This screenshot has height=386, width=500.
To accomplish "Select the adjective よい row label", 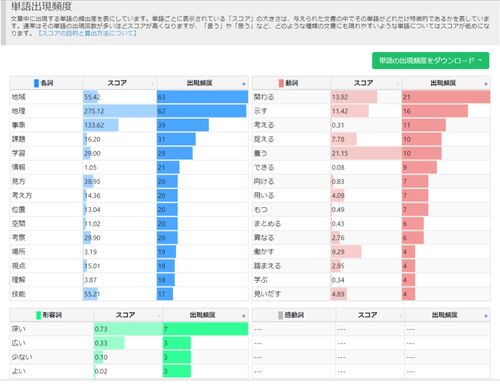I will (x=19, y=371).
